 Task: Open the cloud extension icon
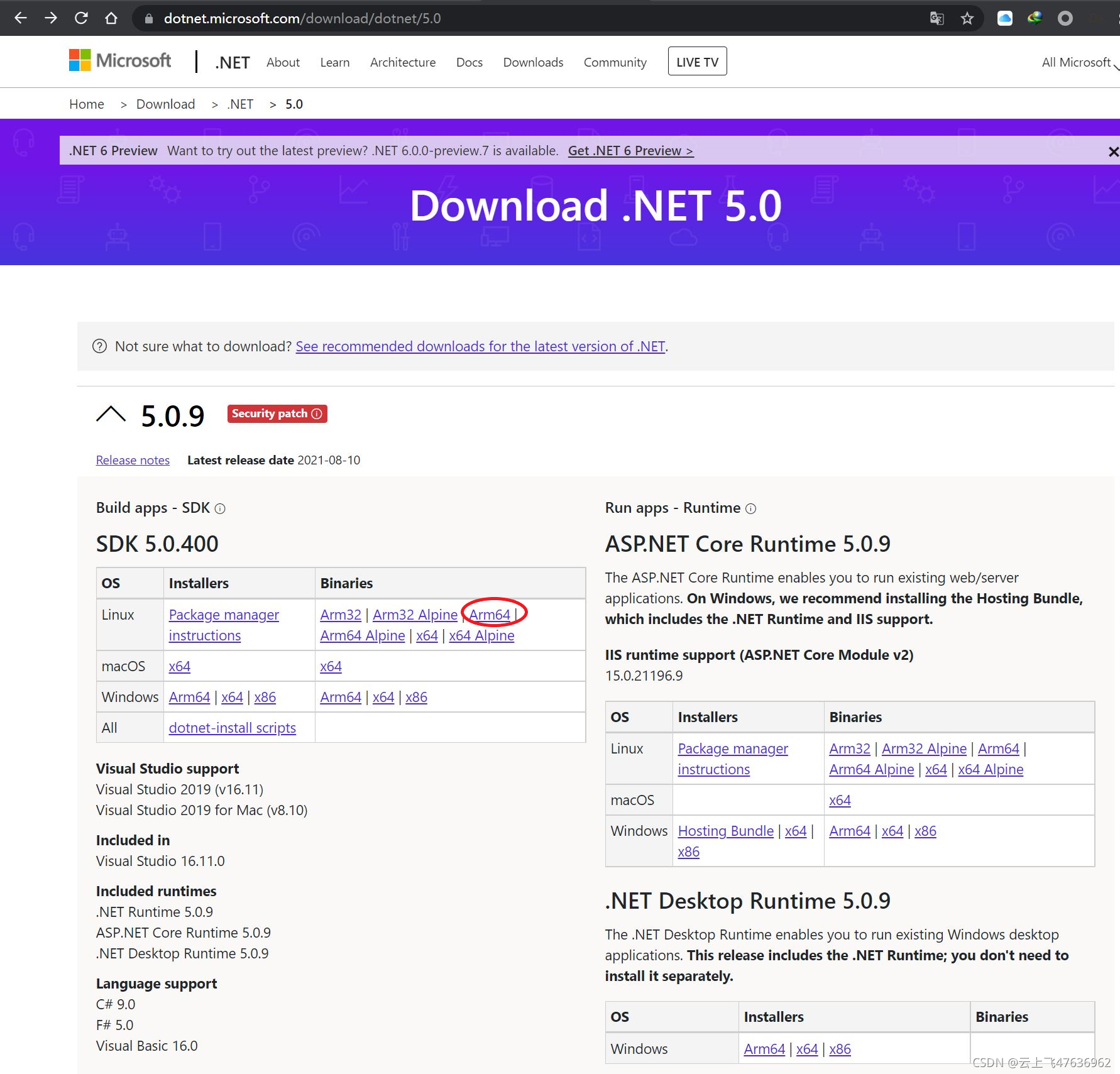(x=1005, y=18)
